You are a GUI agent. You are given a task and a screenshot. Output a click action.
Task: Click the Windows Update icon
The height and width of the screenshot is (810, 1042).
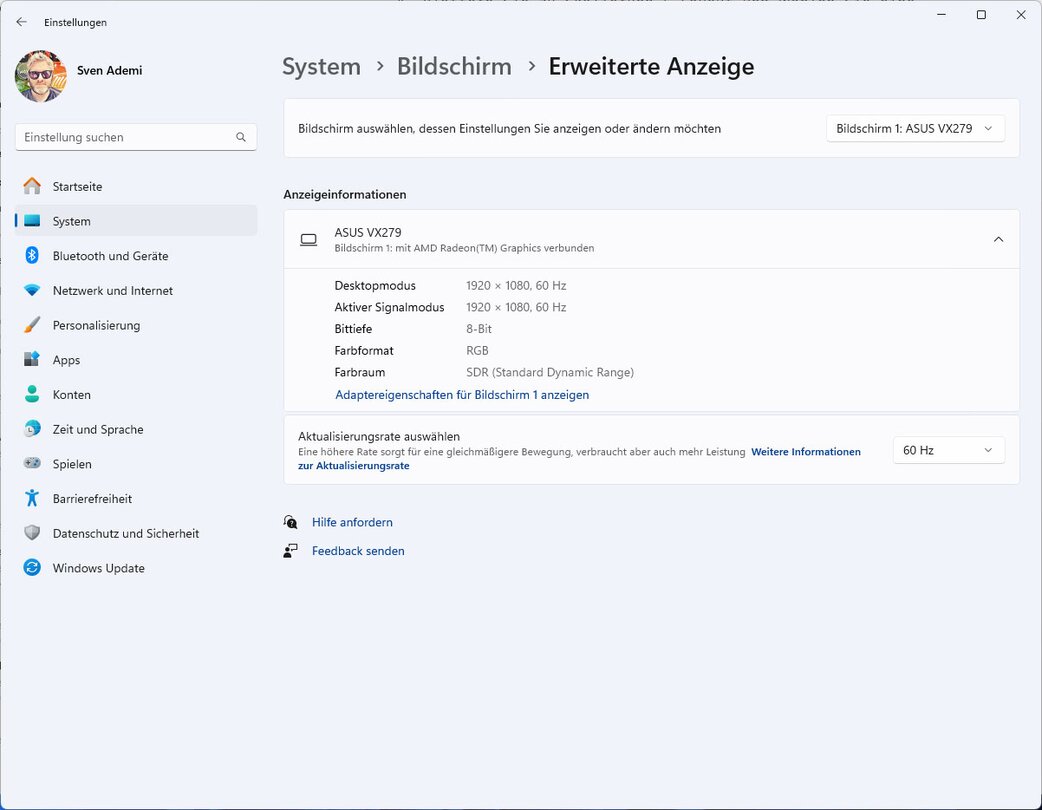click(32, 568)
